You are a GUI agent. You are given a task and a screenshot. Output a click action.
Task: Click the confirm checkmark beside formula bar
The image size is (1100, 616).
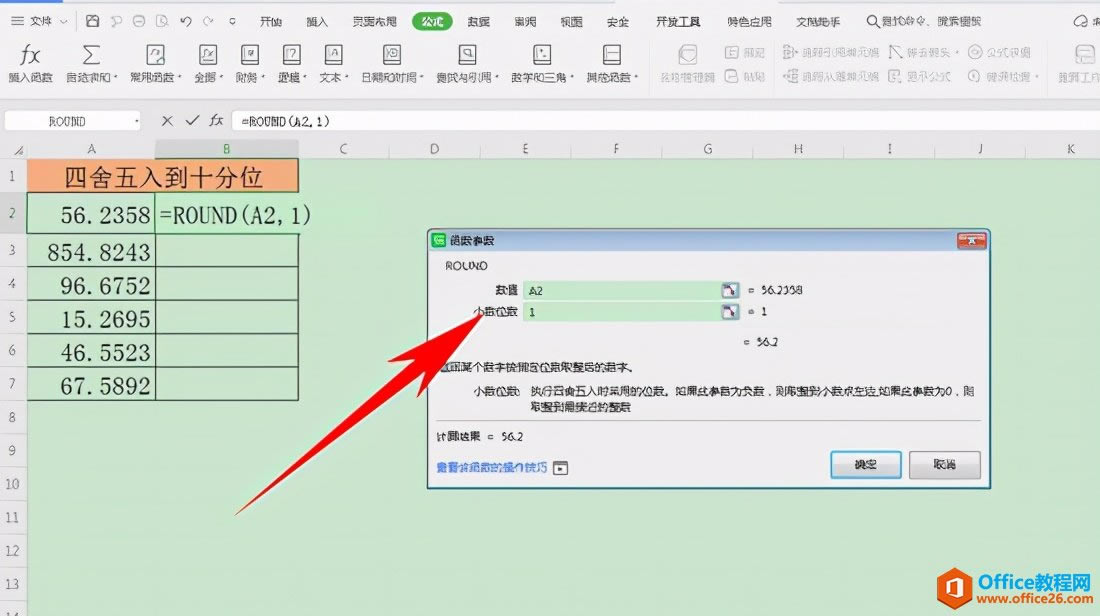[192, 121]
